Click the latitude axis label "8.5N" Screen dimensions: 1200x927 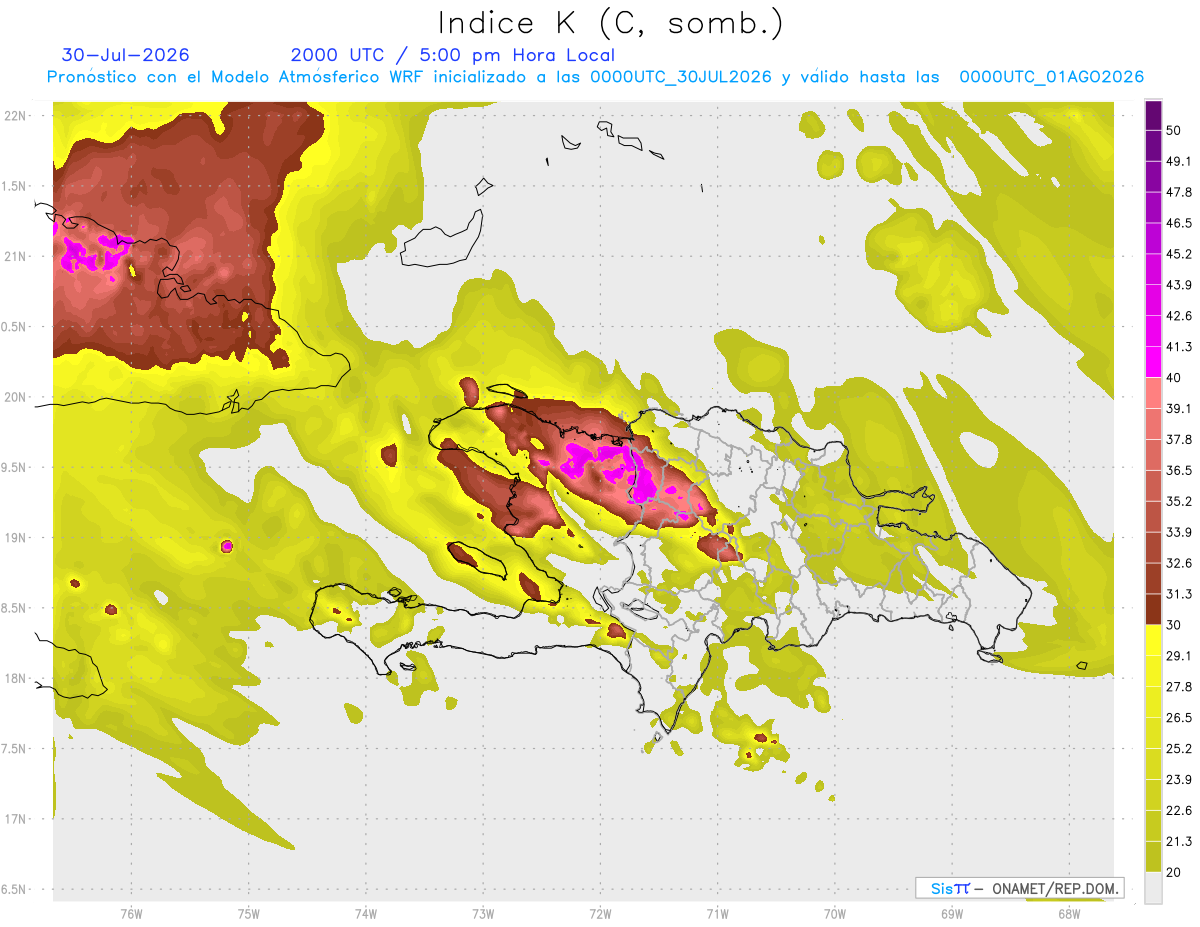click(14, 609)
